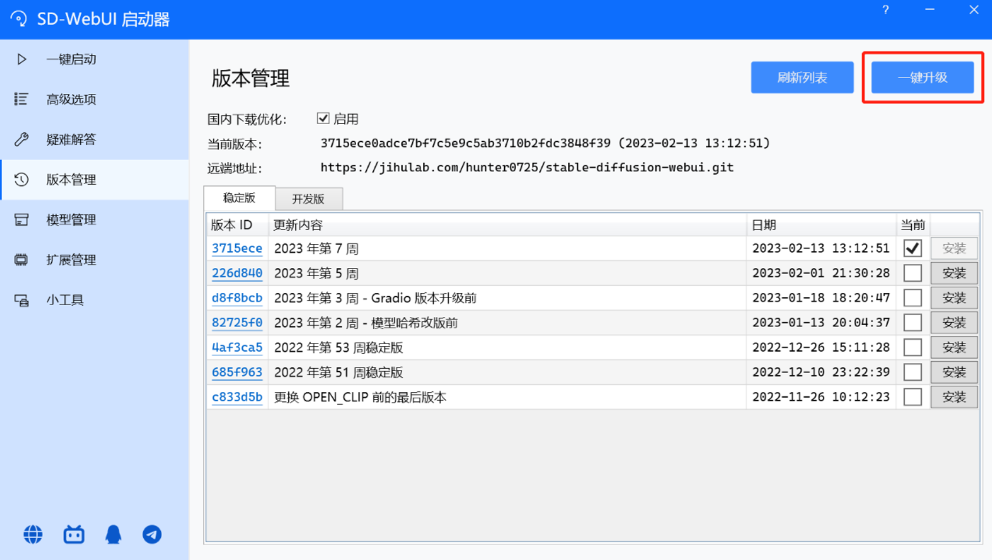Click the 一键升级 button
The height and width of the screenshot is (560, 992).
[x=922, y=77]
